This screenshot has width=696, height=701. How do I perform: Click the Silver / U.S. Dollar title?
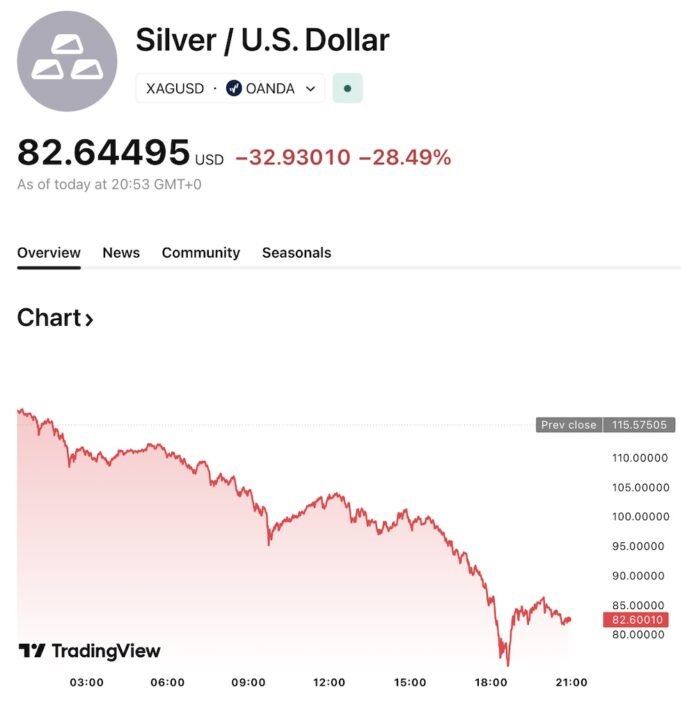point(262,39)
